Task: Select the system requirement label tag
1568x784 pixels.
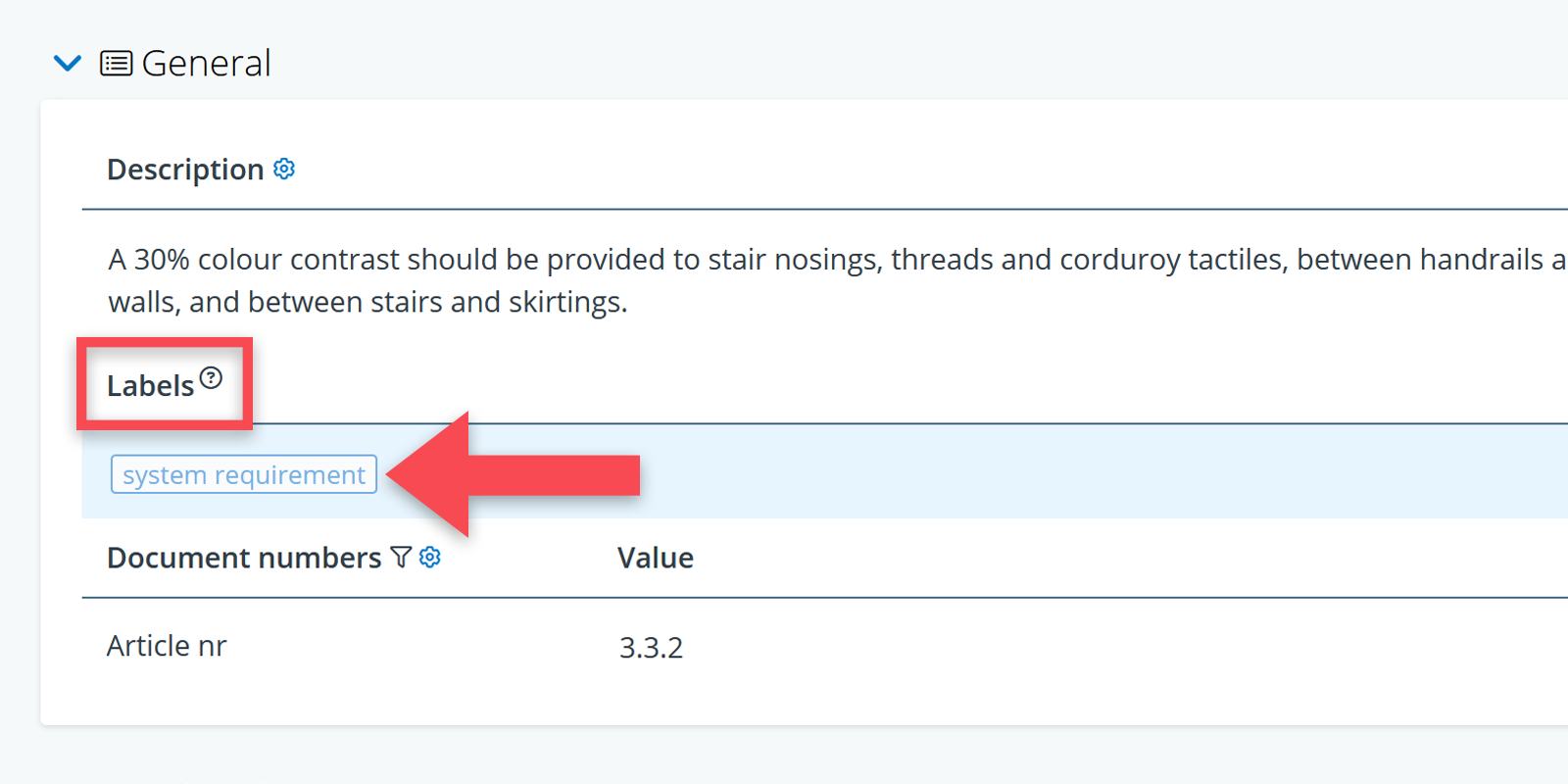Action: [x=244, y=474]
